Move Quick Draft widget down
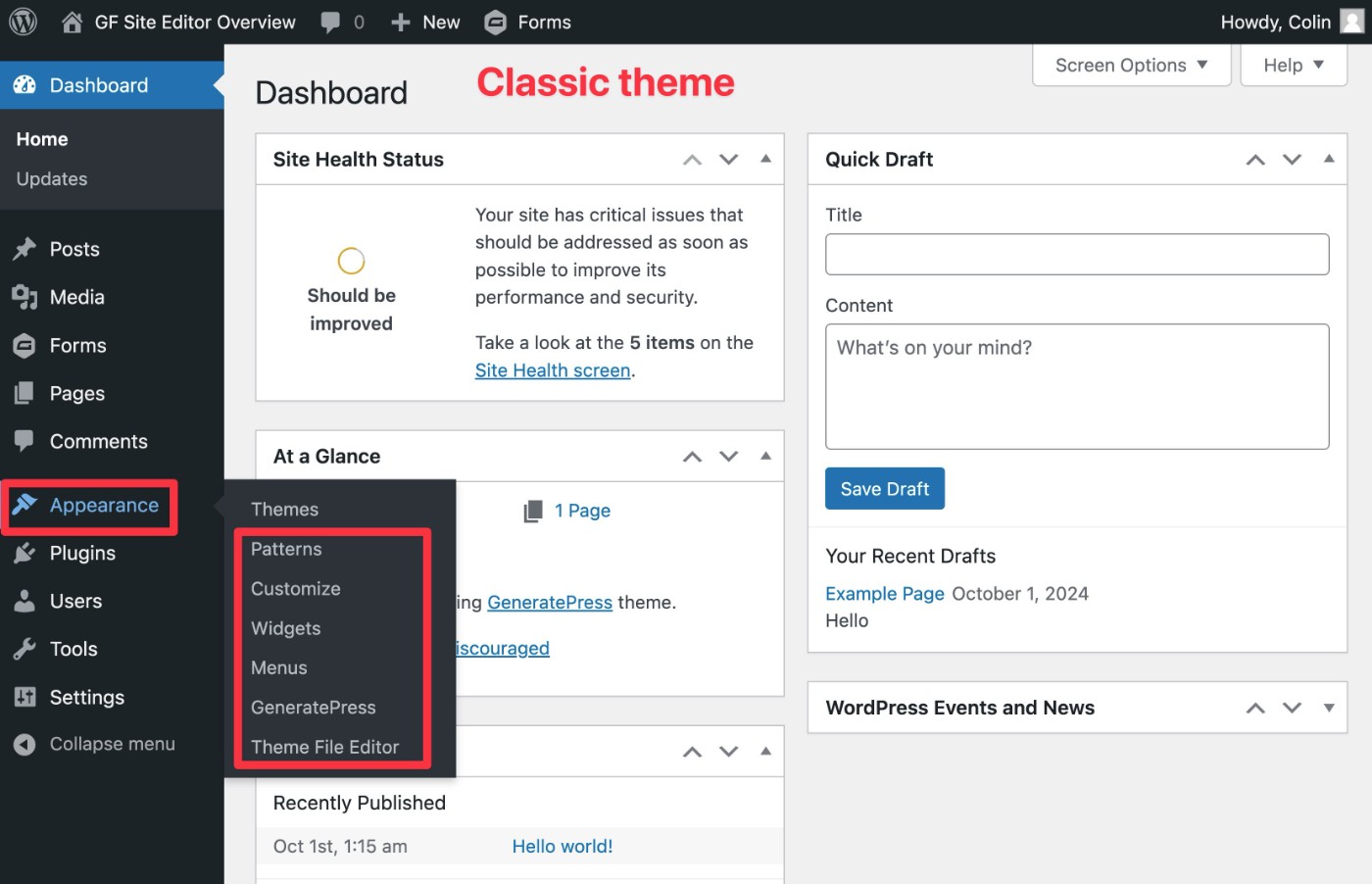The height and width of the screenshot is (884, 1372). coord(1292,160)
